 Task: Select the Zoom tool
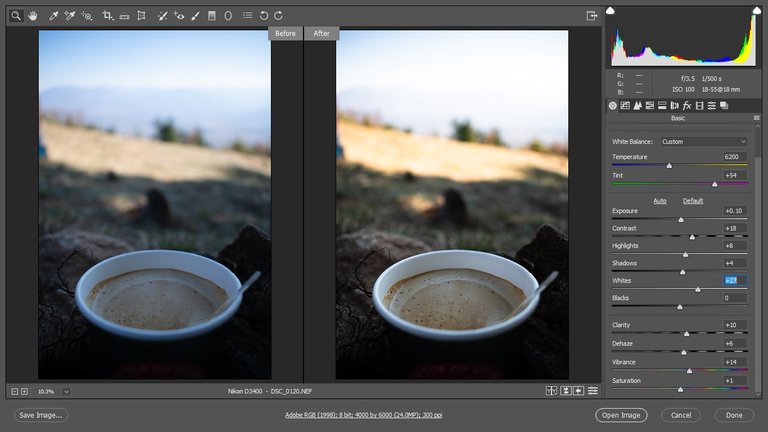[16, 16]
